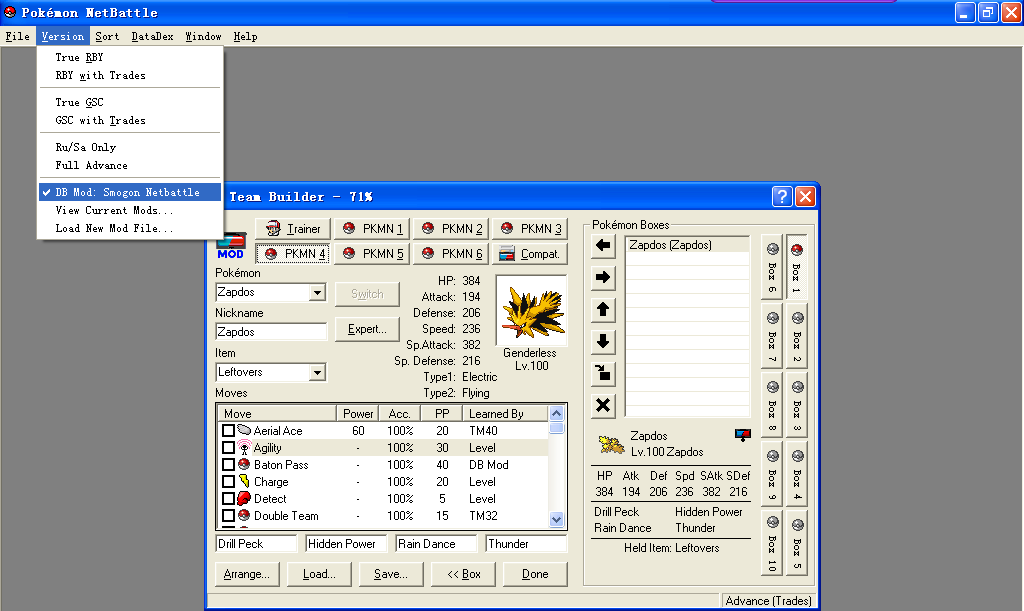1024x611 pixels.
Task: Click the << Box button
Action: (463, 574)
